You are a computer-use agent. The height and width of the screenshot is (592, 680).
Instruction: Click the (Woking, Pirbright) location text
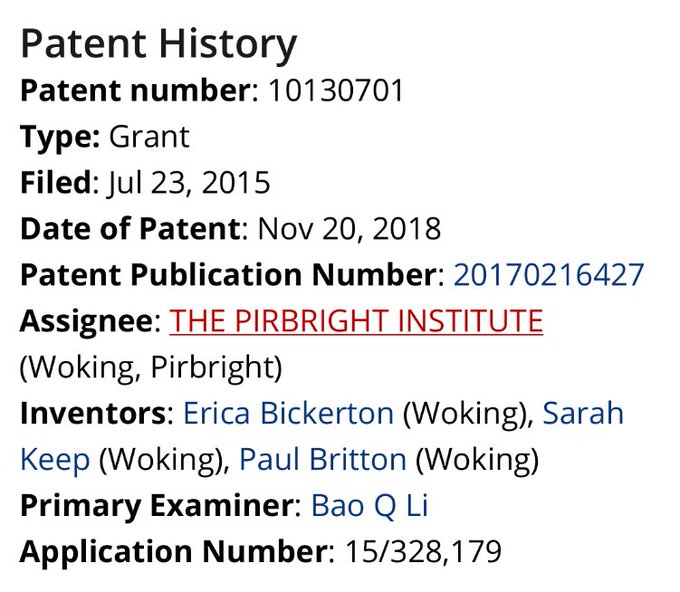(151, 367)
